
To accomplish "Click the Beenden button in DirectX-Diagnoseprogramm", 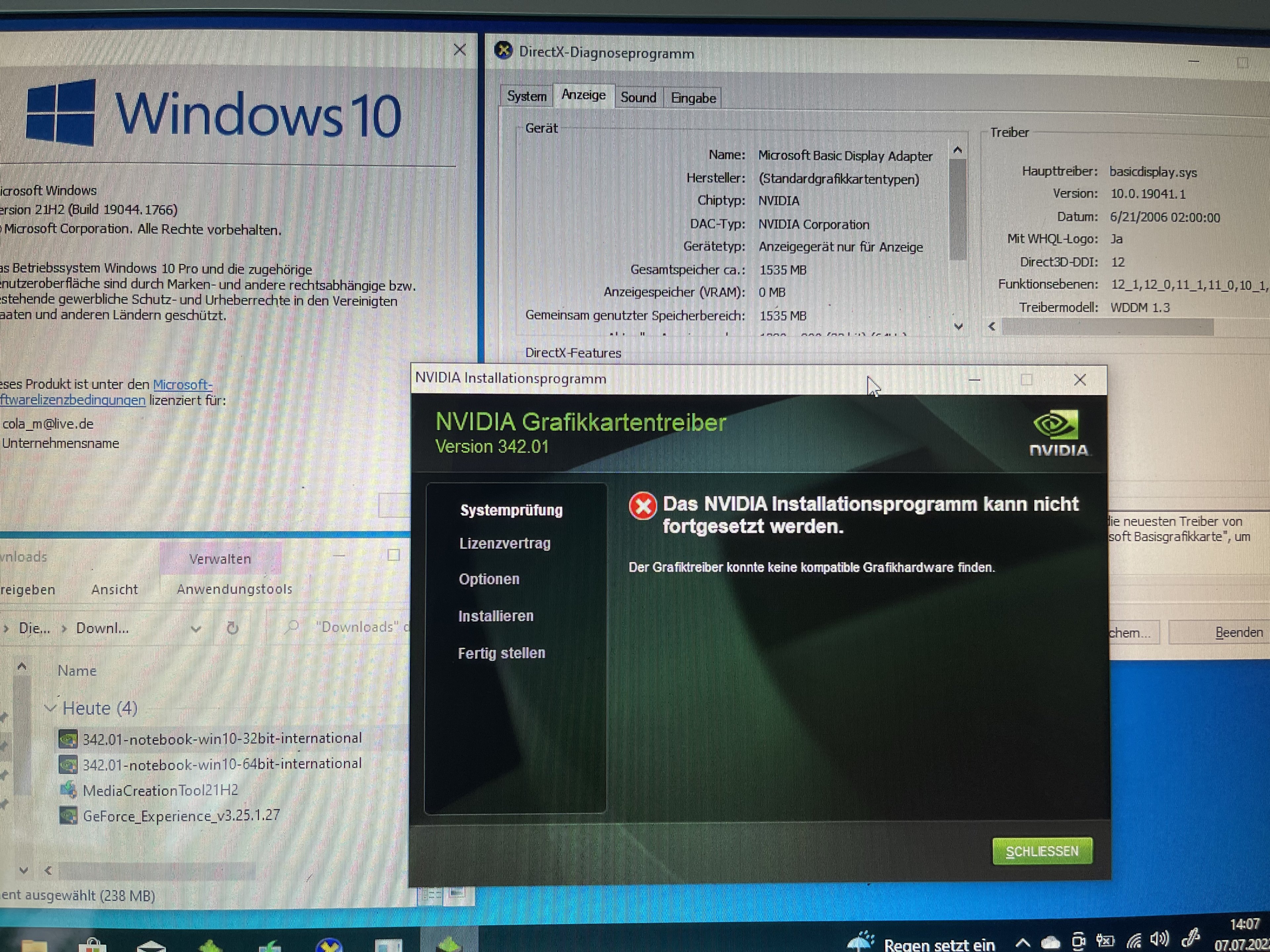I will click(x=1238, y=632).
